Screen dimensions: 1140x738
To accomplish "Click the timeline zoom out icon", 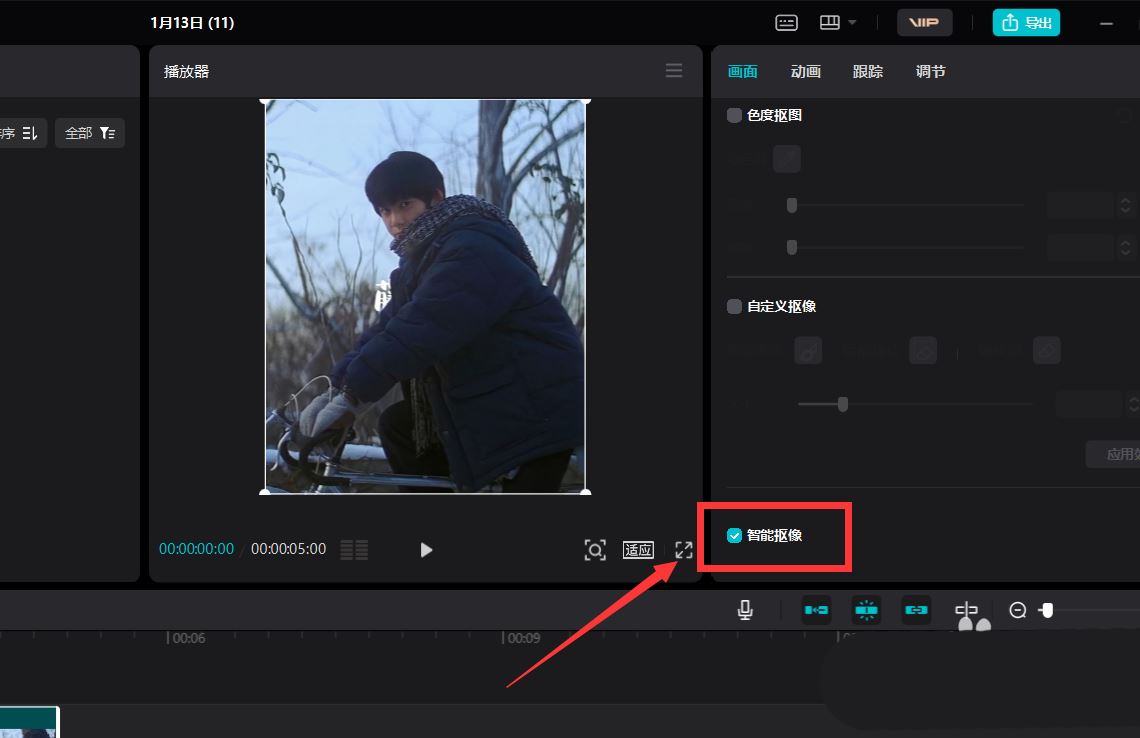I will (x=1018, y=610).
